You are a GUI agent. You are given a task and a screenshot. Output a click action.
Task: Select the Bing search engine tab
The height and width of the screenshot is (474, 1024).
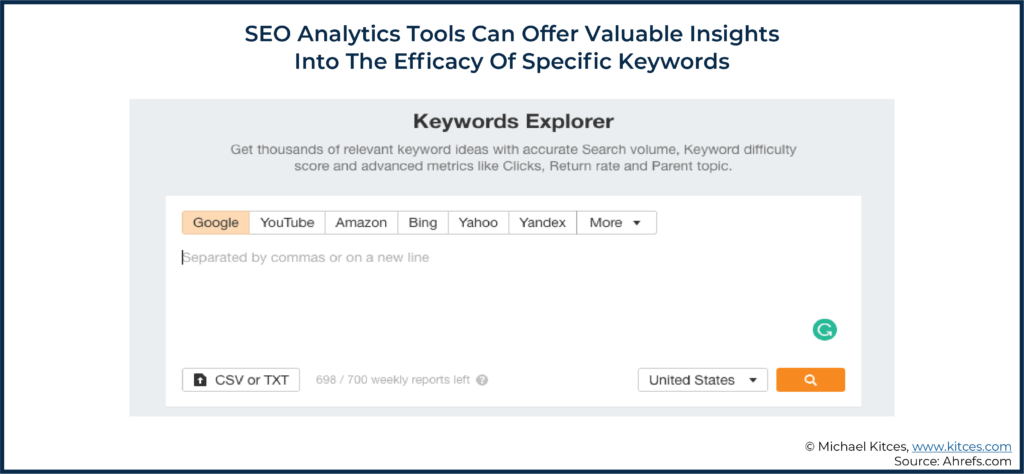click(422, 222)
